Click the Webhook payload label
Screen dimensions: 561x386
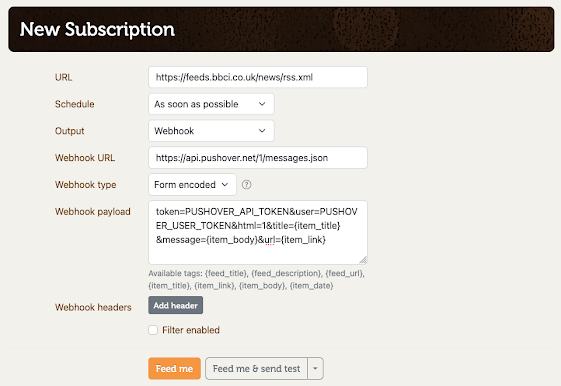pyautogui.click(x=93, y=212)
